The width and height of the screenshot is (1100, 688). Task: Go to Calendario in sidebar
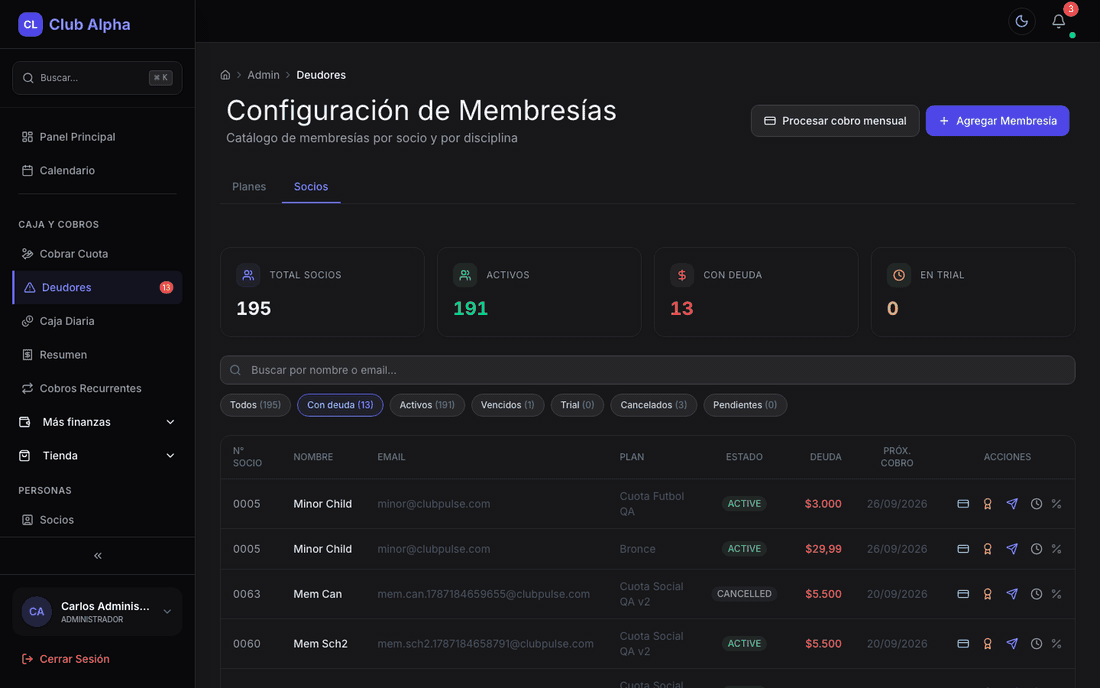click(98, 170)
